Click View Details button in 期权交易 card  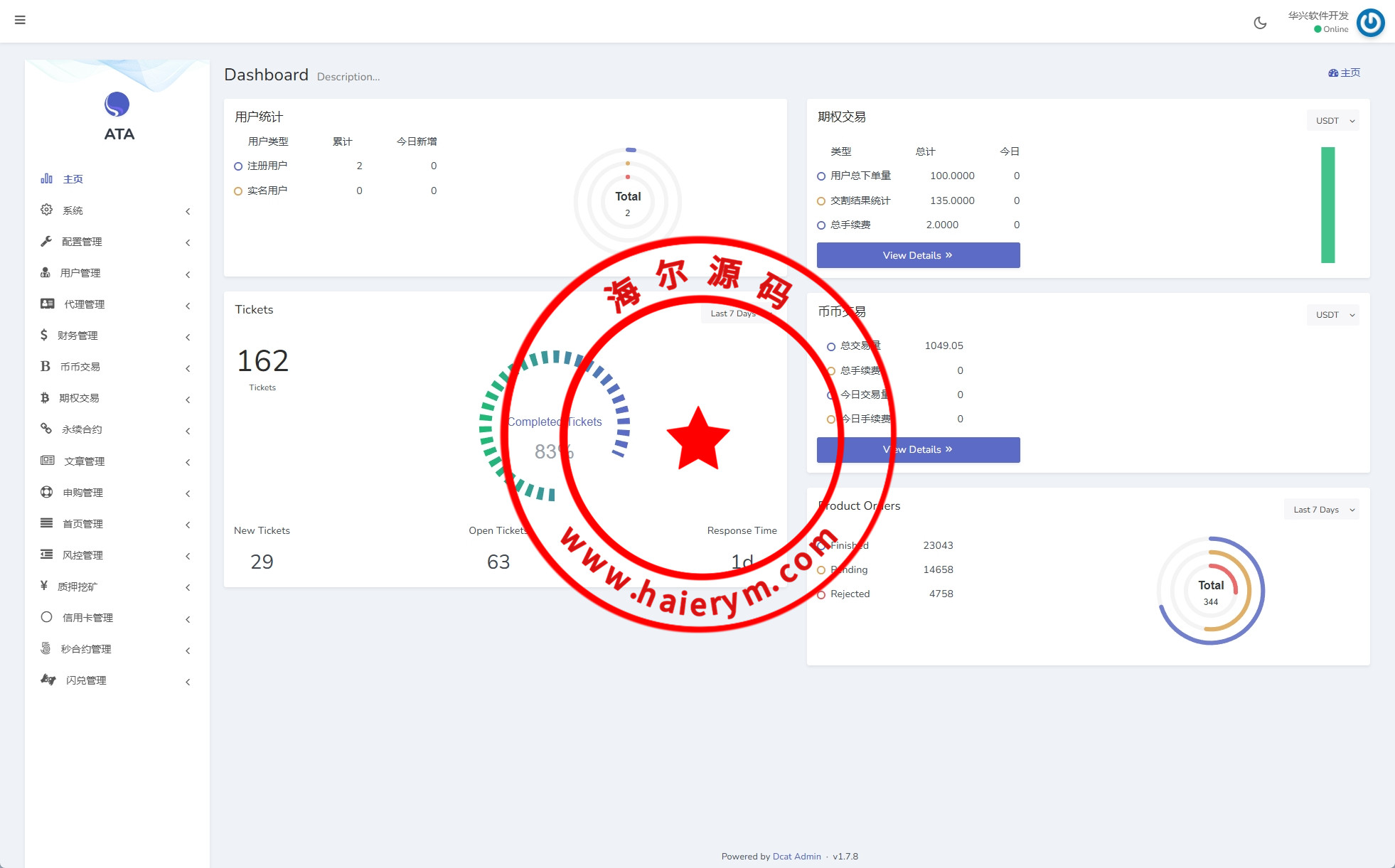(918, 255)
